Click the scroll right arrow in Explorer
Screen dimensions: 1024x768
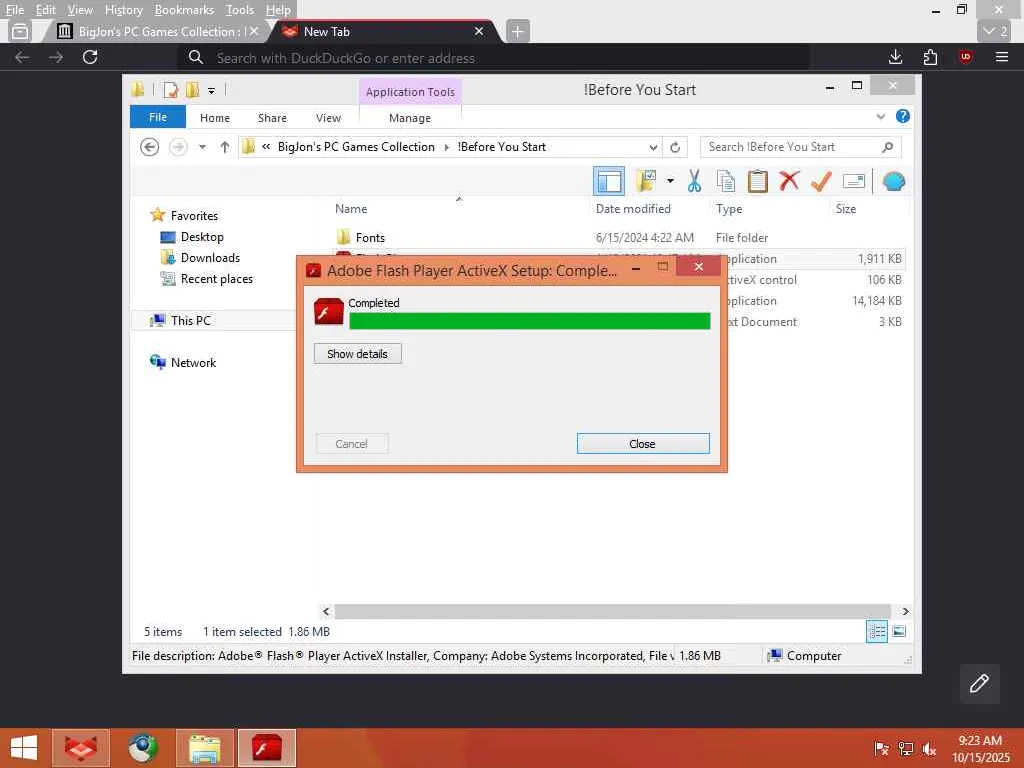point(905,611)
